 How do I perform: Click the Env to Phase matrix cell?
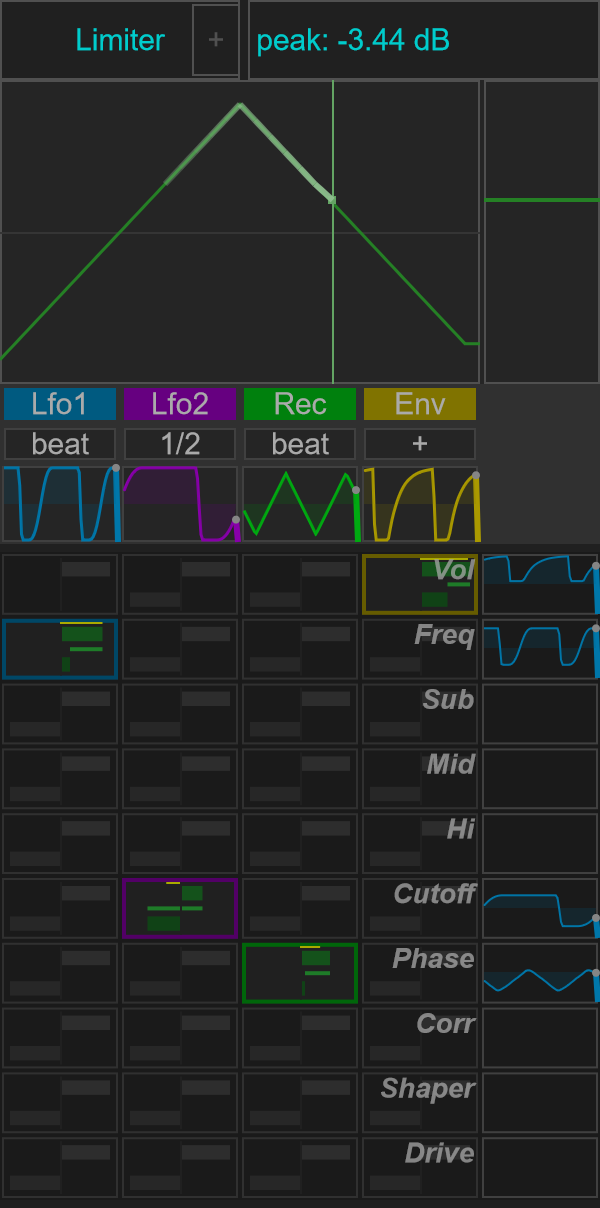(420, 973)
